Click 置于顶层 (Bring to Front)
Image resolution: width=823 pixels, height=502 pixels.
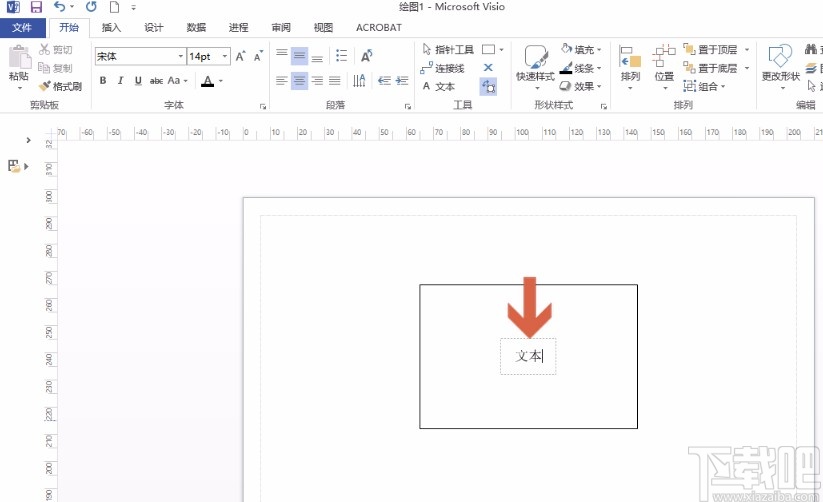click(x=711, y=49)
